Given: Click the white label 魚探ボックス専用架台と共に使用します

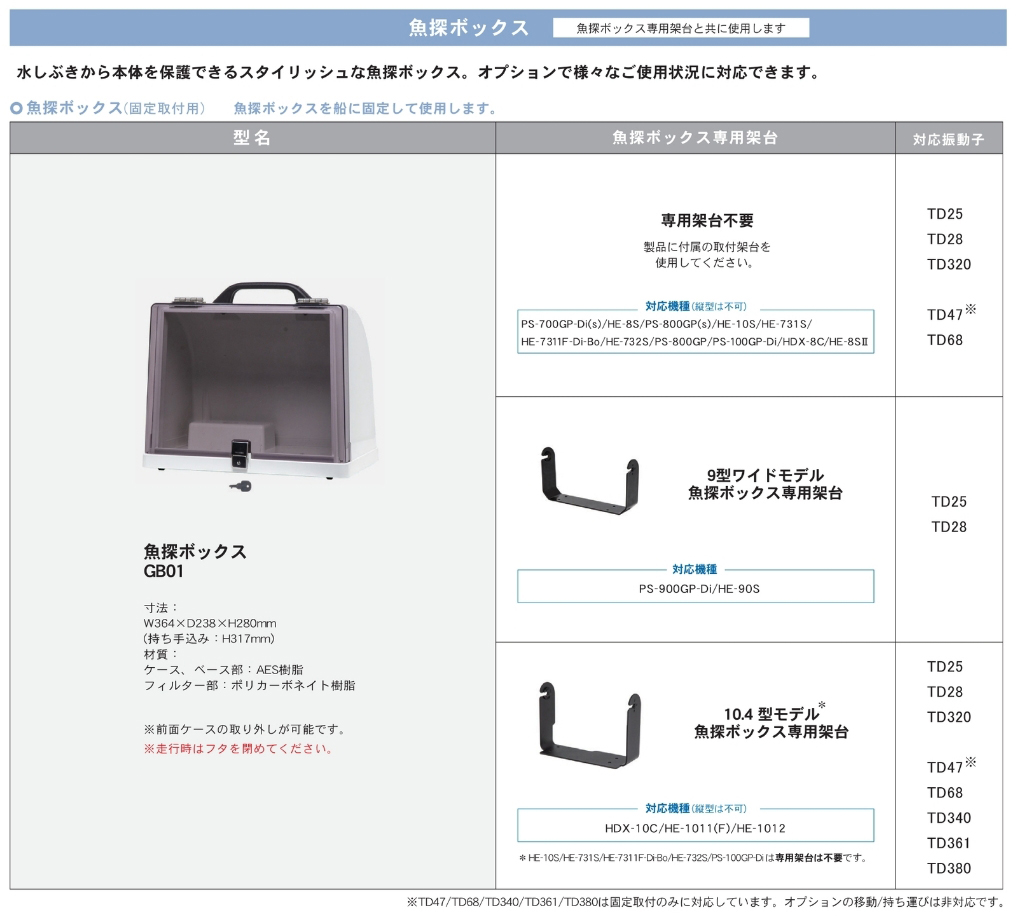Looking at the screenshot, I should 681,28.
